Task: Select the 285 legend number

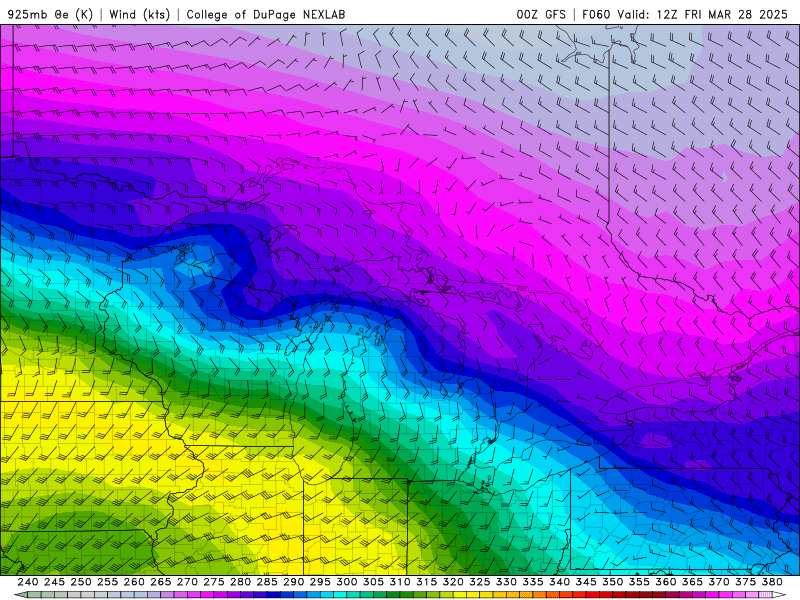Action: 267,582
